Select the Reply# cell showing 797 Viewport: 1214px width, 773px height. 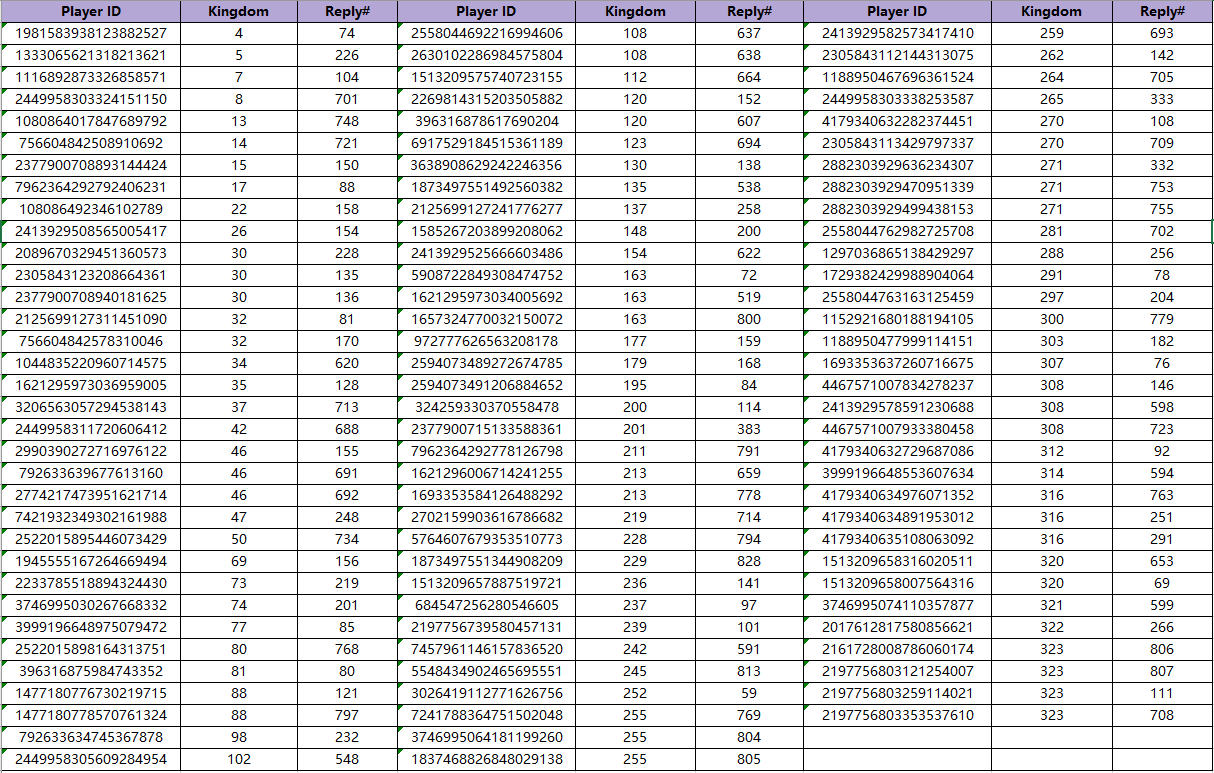pos(347,716)
